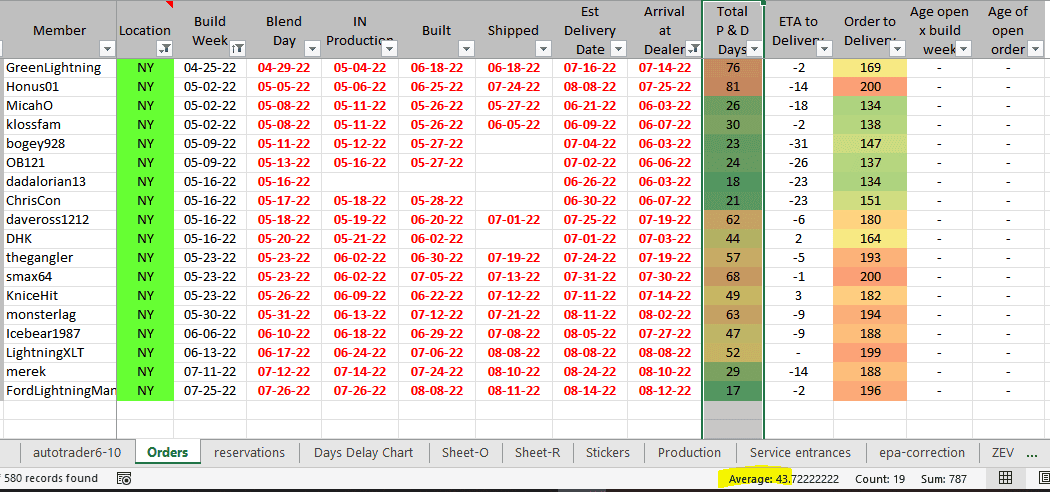Viewport: 1050px width, 492px height.
Task: Open the Built column filter dropdown
Action: point(465,48)
